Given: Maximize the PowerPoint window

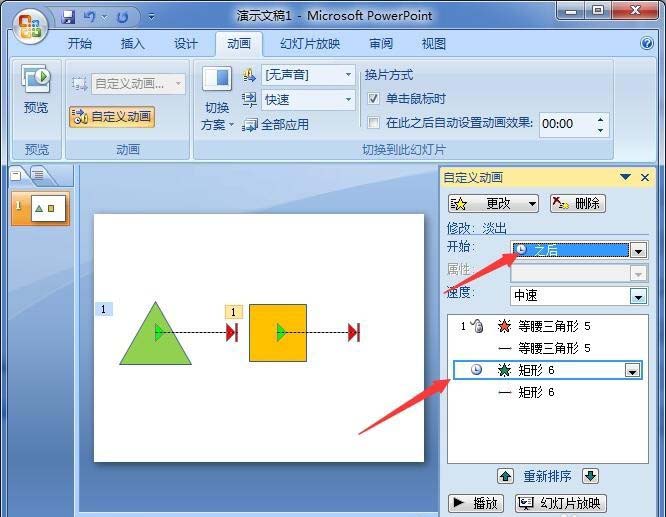Looking at the screenshot, I should coord(597,10).
